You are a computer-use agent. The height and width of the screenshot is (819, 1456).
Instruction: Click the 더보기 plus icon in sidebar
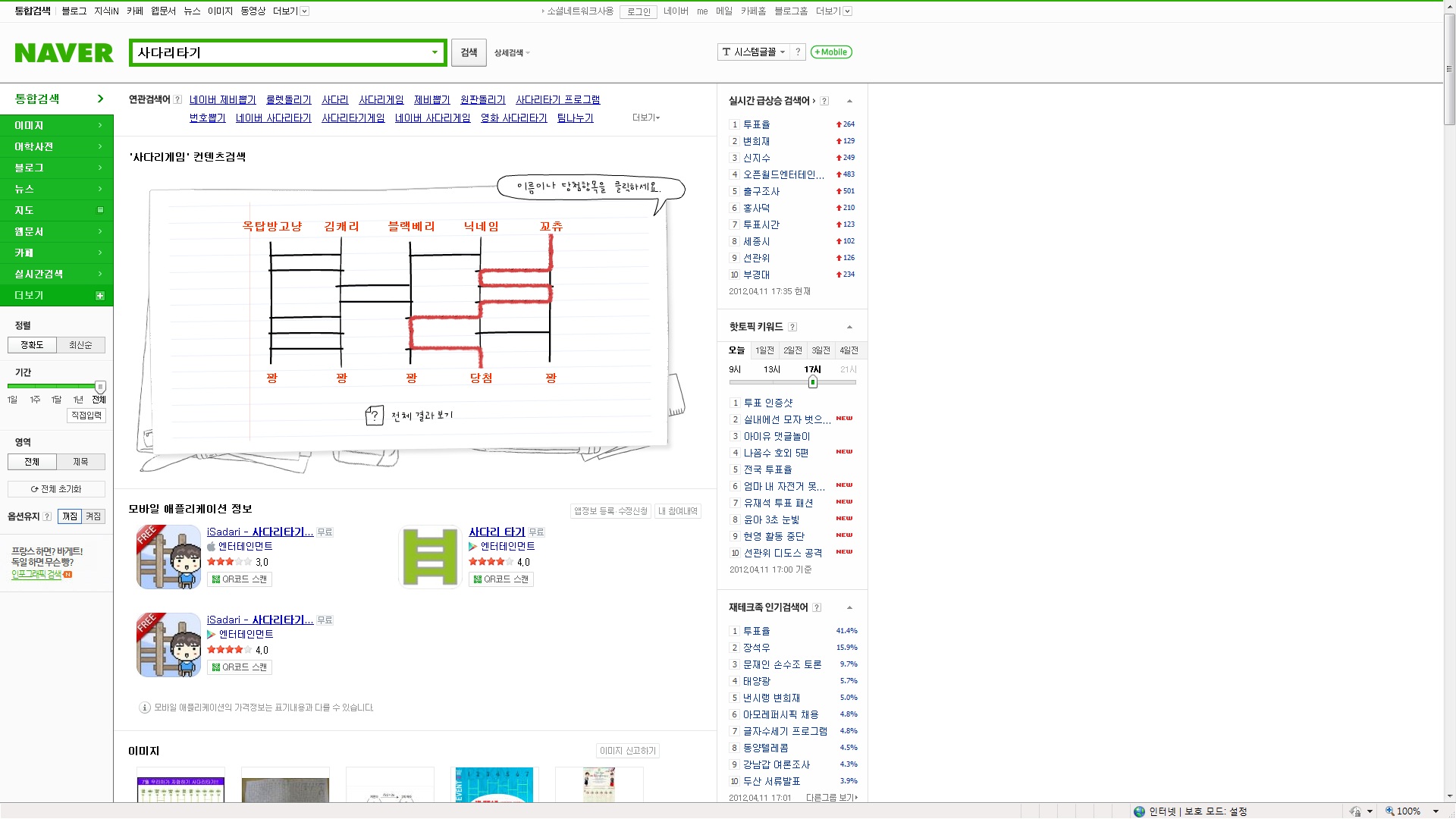pos(100,296)
